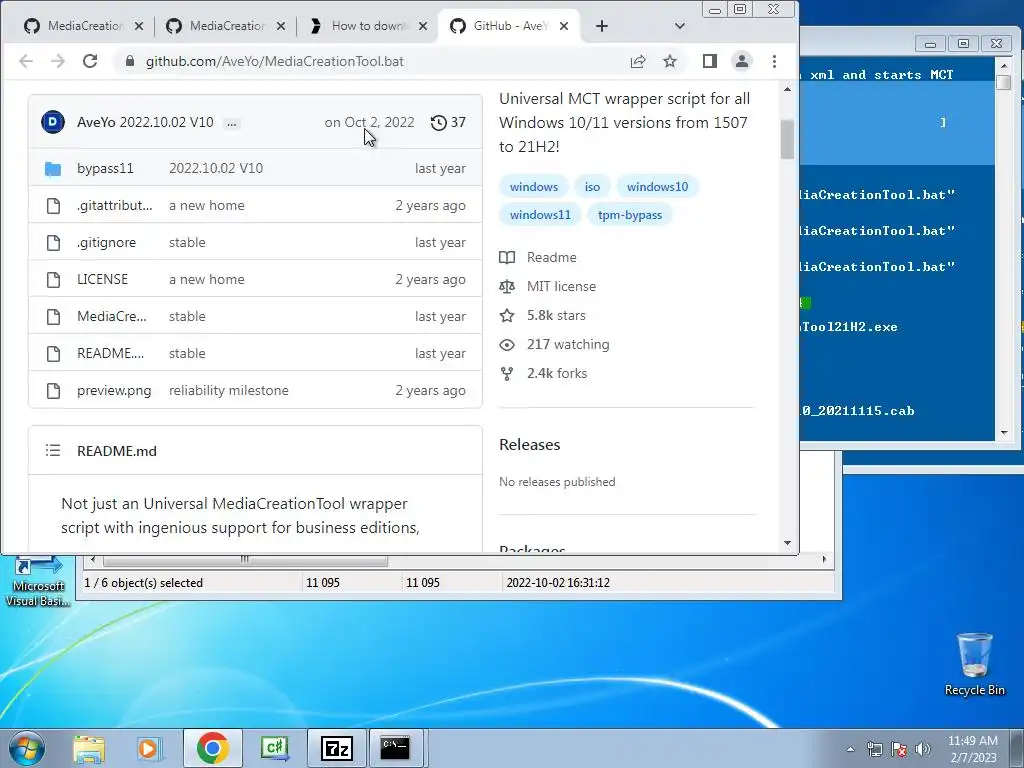This screenshot has height=768, width=1024.
Task: Open the .gitattributes file
Action: coord(115,205)
